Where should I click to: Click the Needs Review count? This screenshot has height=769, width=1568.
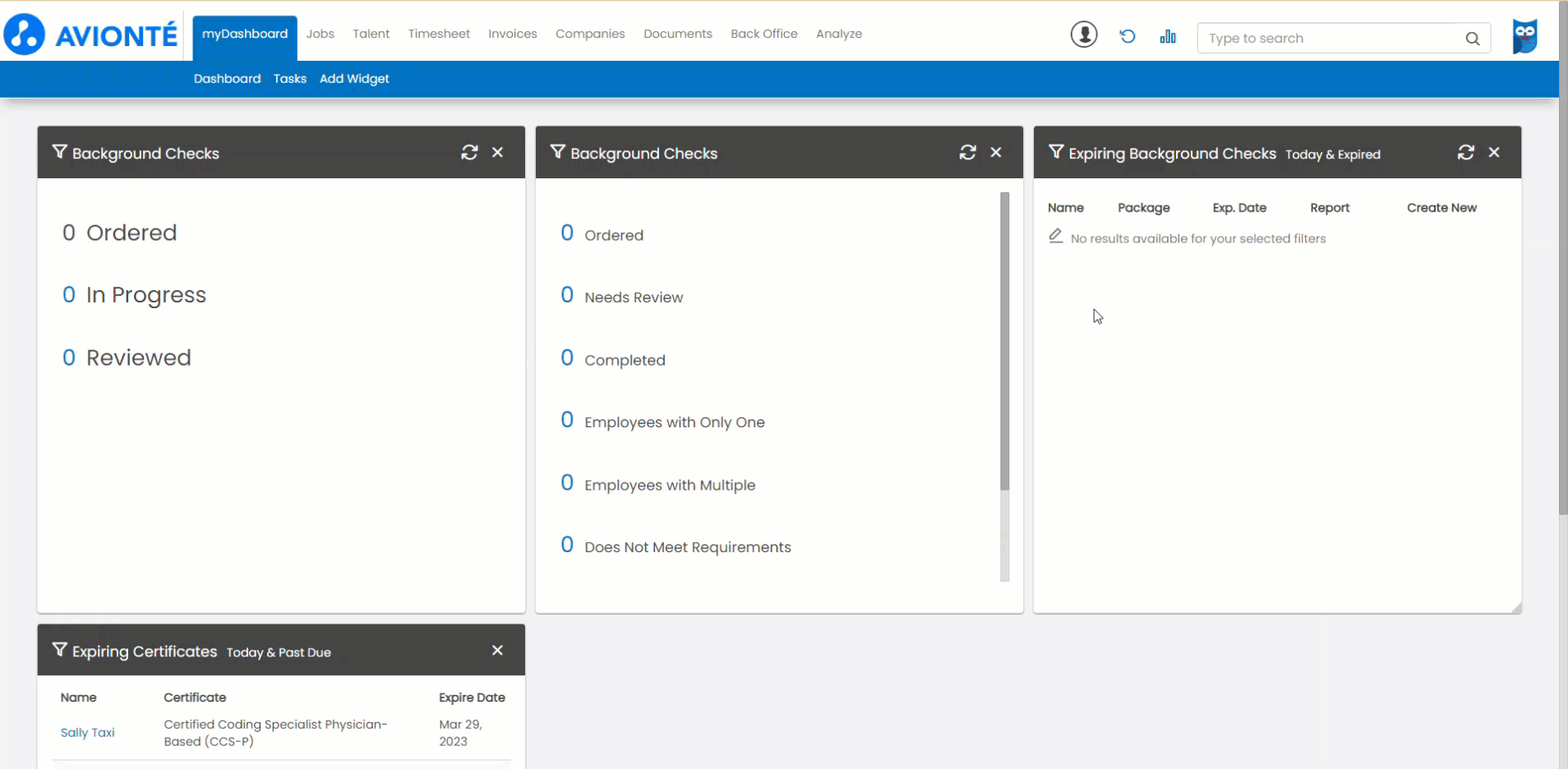click(x=567, y=296)
